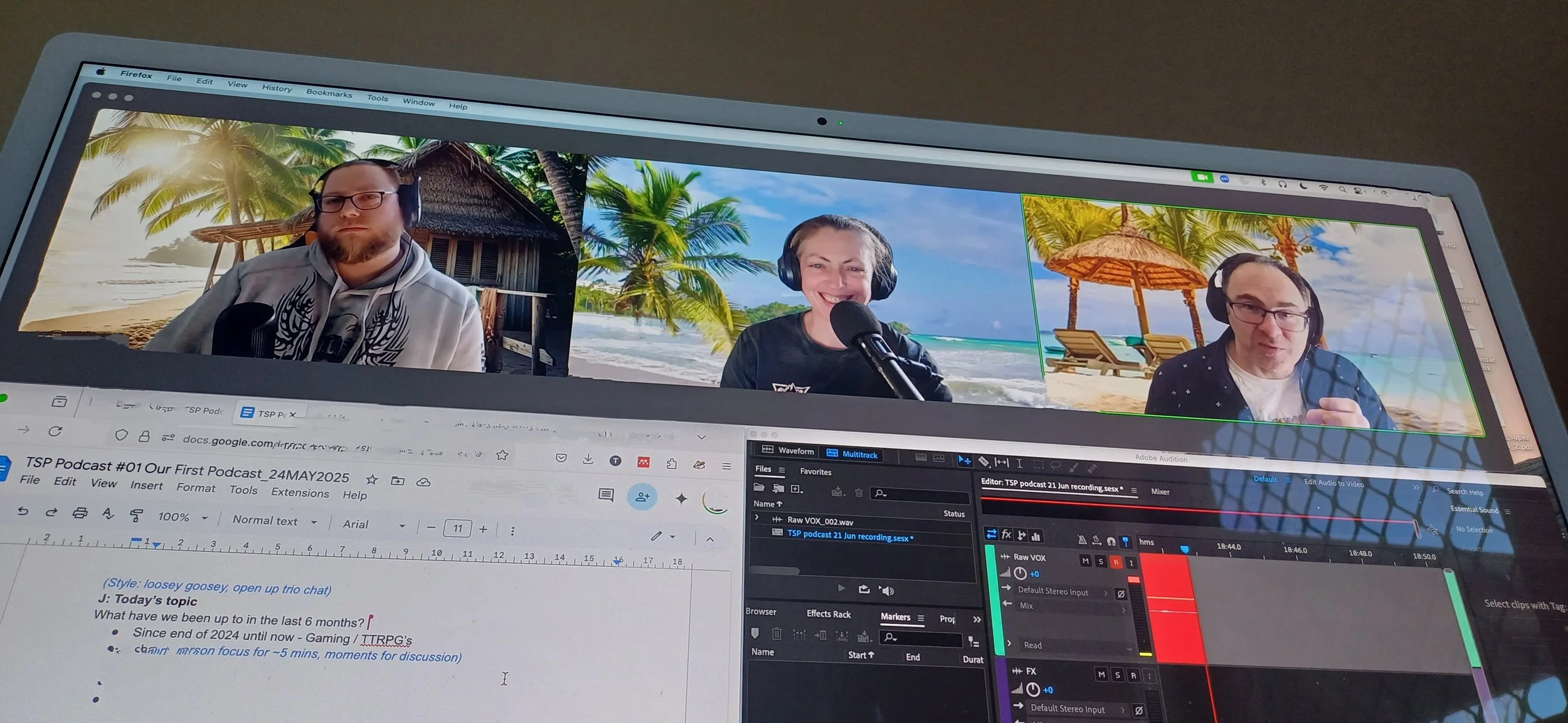Open the Docs editing mode pencil dropdown
Screen dimensions: 1568x723
(662, 536)
